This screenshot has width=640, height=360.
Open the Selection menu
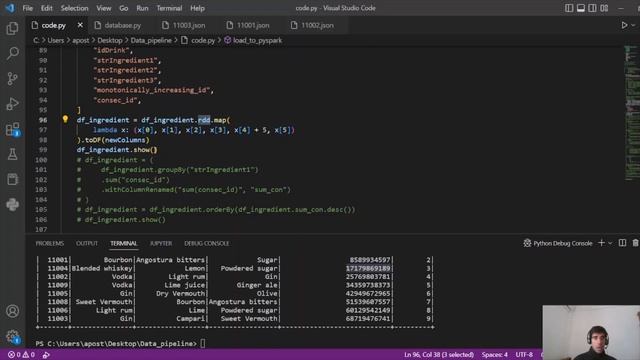pyautogui.click(x=74, y=8)
